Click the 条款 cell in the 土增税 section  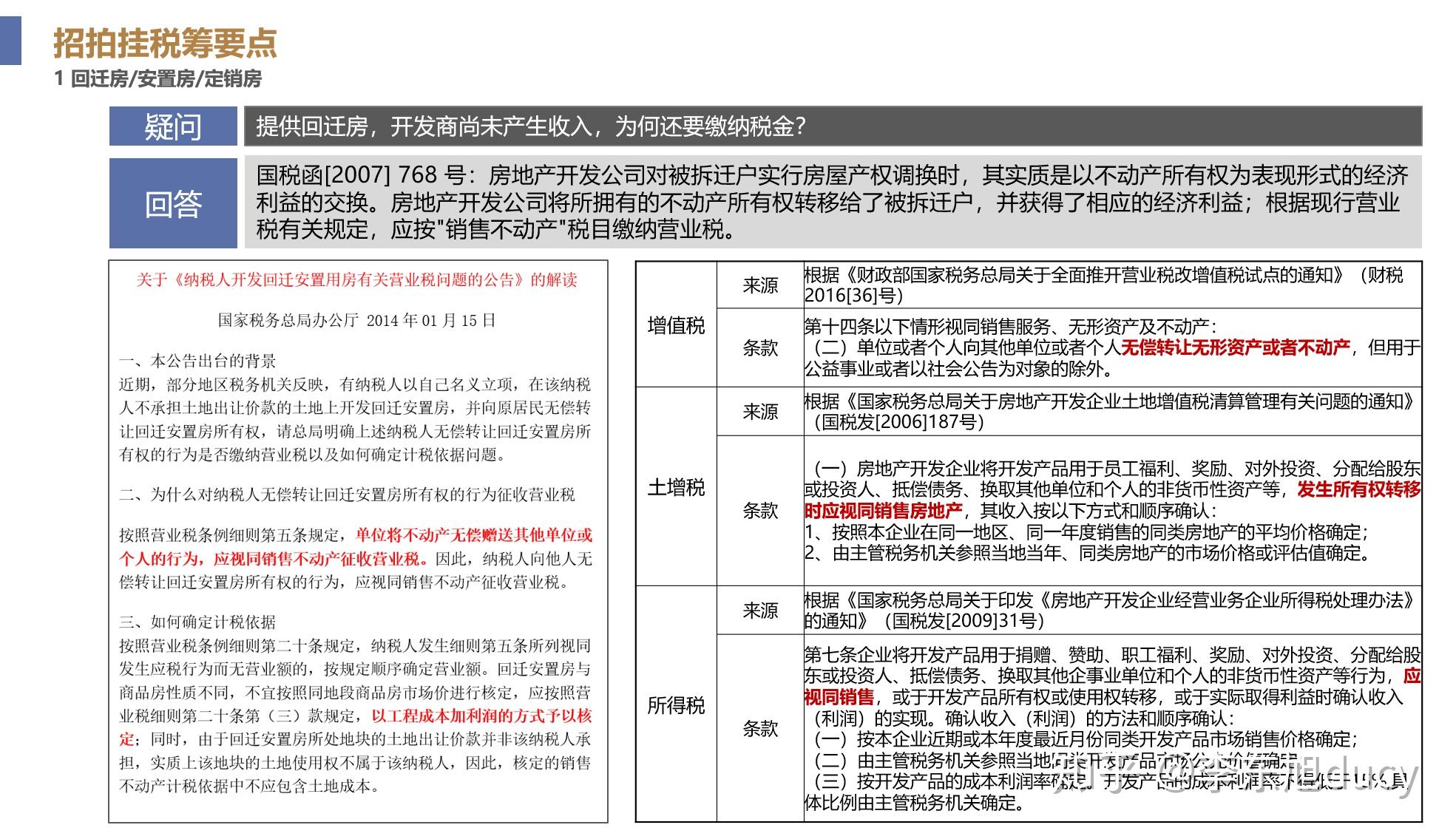pos(760,511)
